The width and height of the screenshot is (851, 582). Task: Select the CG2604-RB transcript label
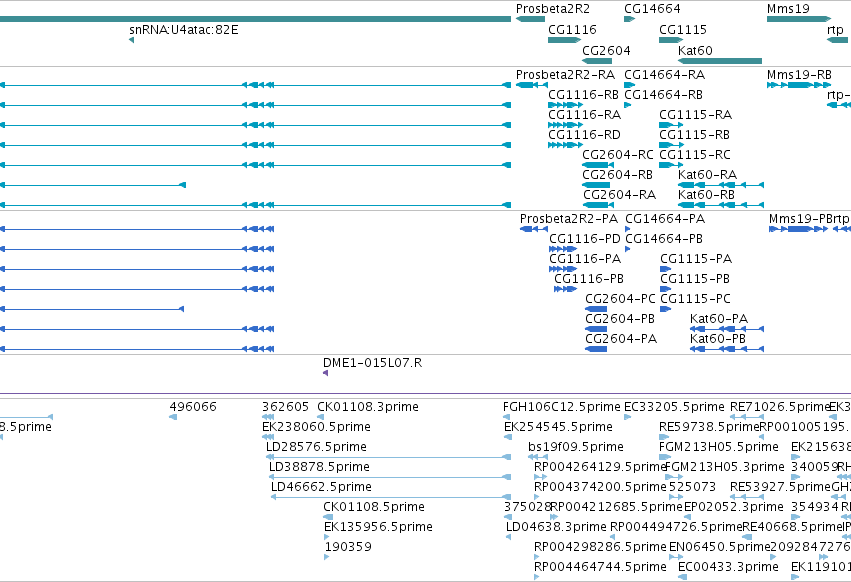tap(617, 175)
